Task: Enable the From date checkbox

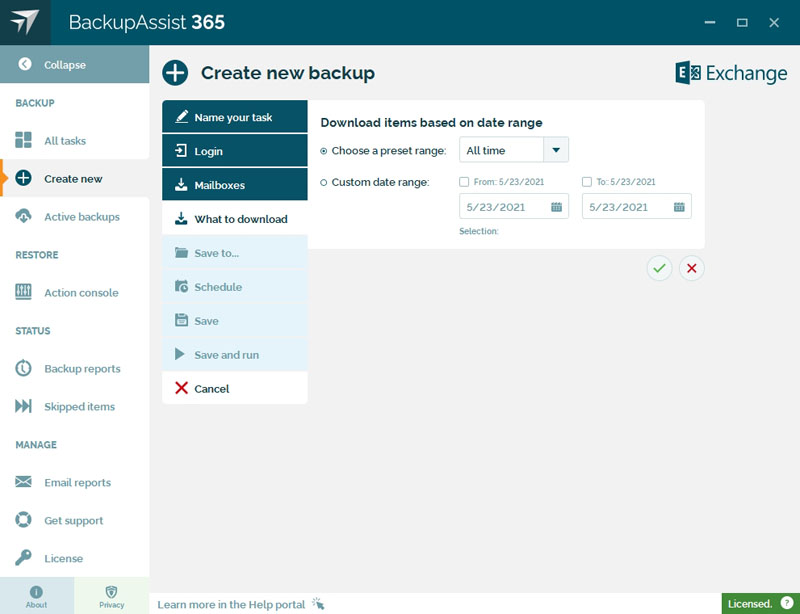Action: click(x=464, y=182)
